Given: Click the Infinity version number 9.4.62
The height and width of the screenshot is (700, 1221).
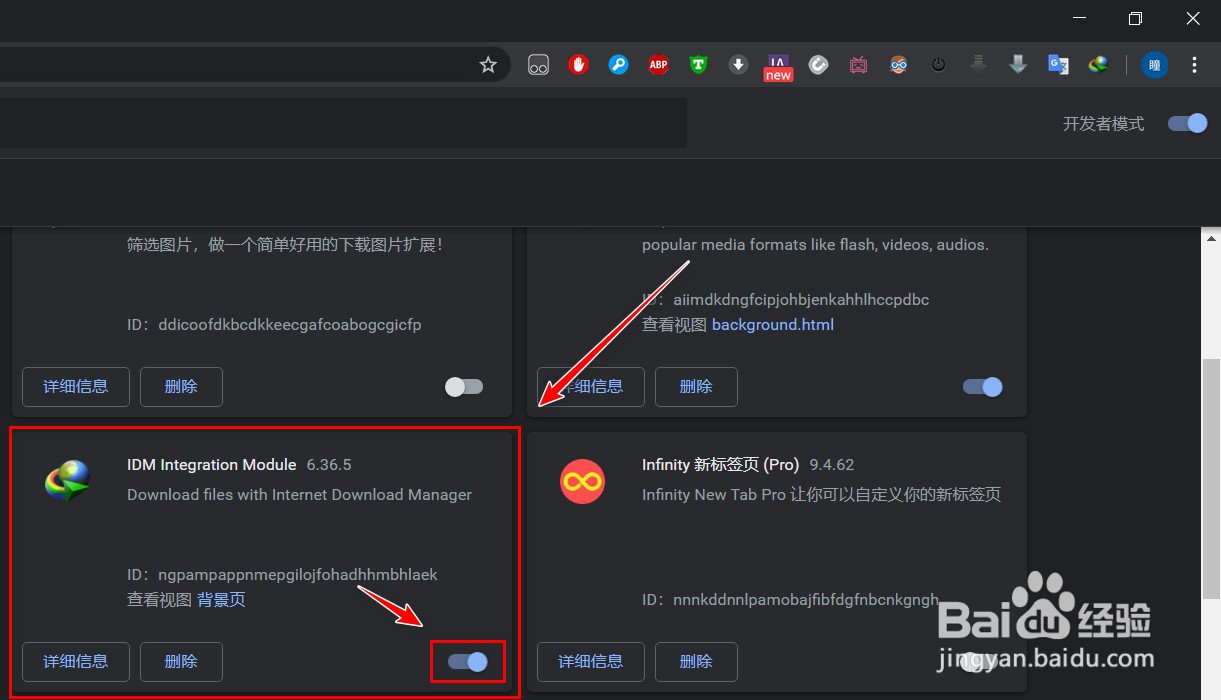Looking at the screenshot, I should [832, 464].
